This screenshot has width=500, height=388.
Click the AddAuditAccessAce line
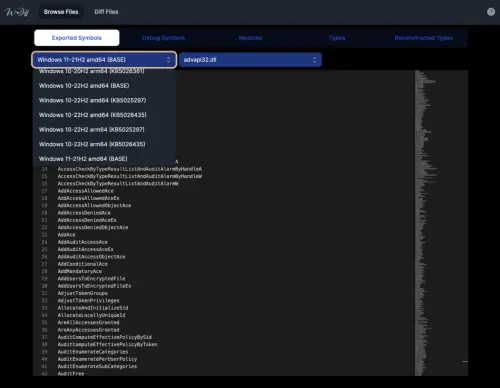[x=83, y=242]
